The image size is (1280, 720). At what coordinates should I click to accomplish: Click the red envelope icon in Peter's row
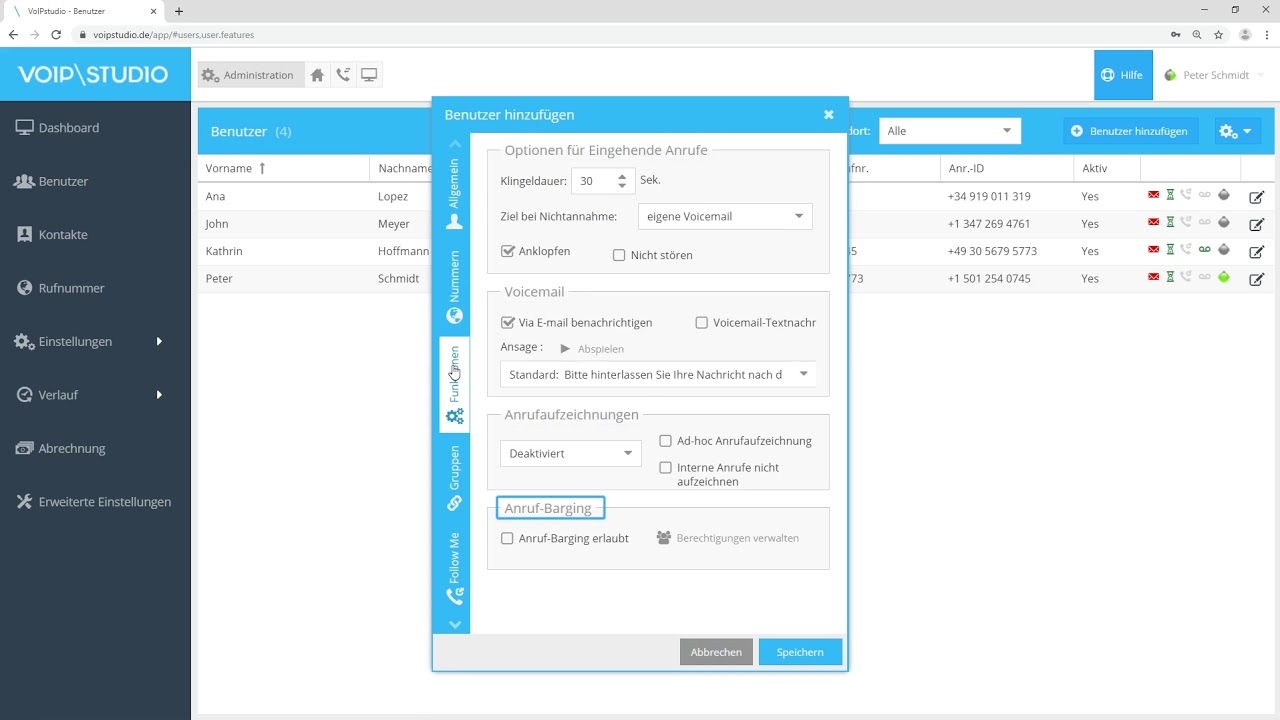click(x=1154, y=277)
